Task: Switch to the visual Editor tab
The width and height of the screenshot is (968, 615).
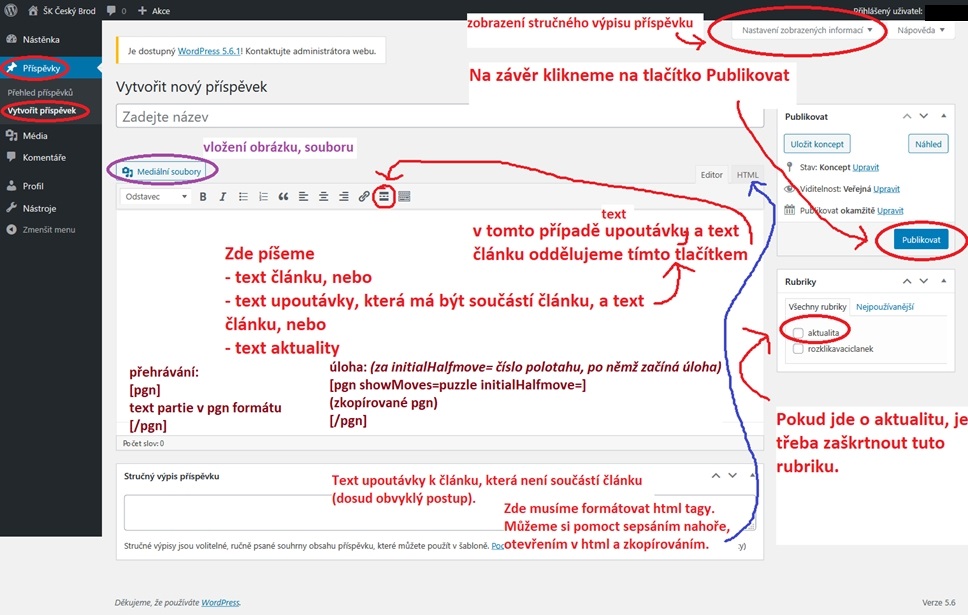Action: click(x=711, y=175)
